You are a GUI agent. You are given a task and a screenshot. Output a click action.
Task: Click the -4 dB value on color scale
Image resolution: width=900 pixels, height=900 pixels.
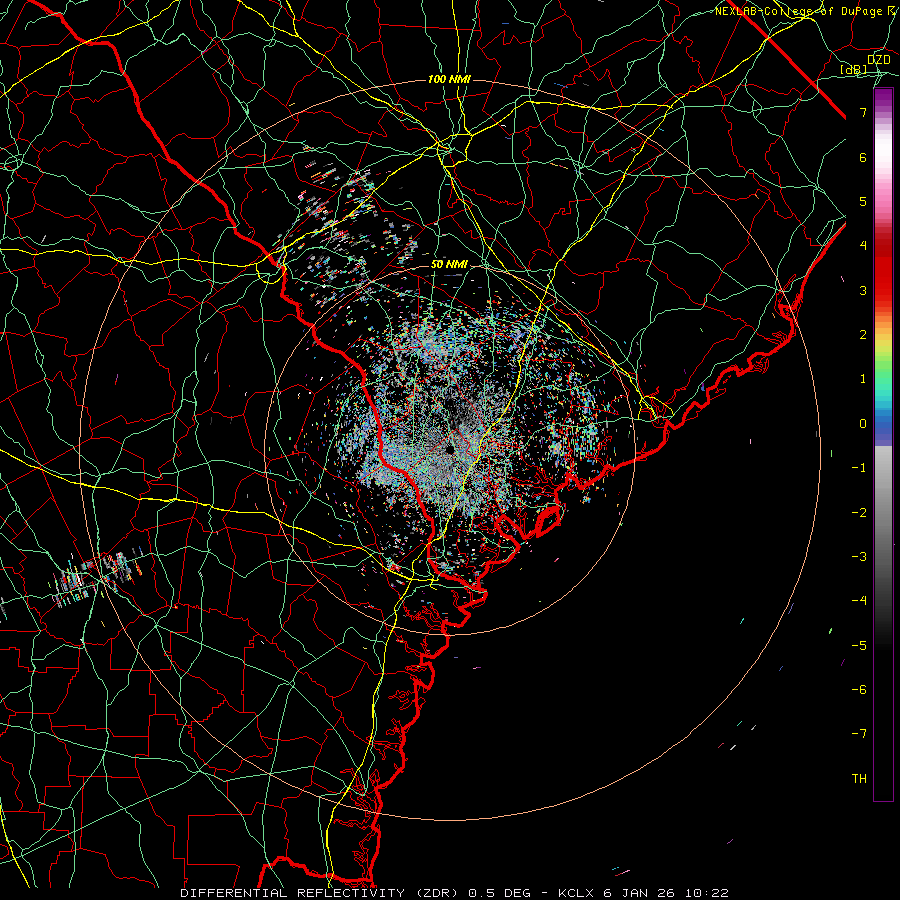click(859, 601)
